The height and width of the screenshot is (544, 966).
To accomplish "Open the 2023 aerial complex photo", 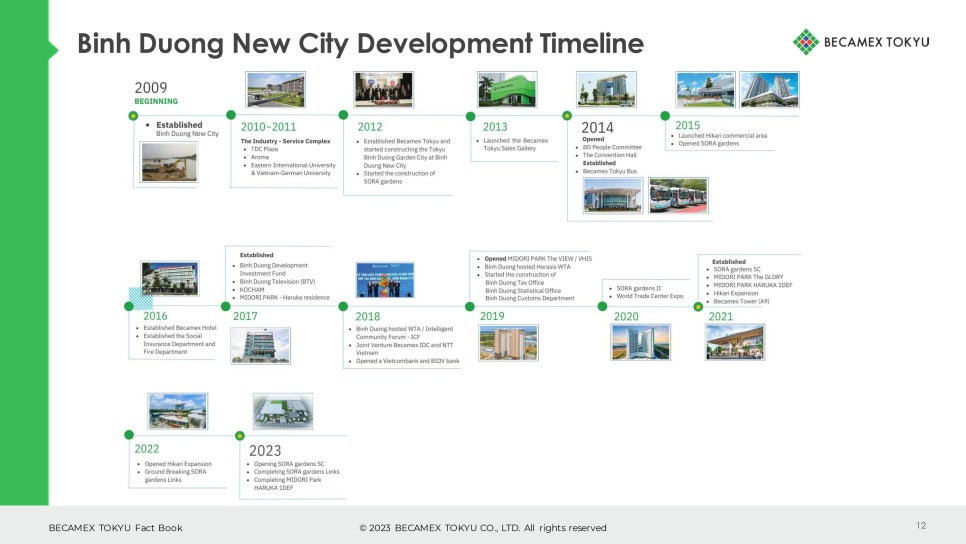I will click(283, 411).
